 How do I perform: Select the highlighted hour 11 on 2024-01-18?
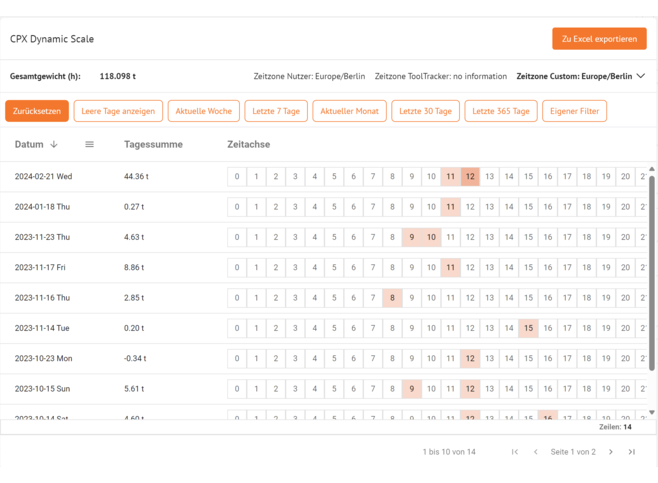click(451, 207)
